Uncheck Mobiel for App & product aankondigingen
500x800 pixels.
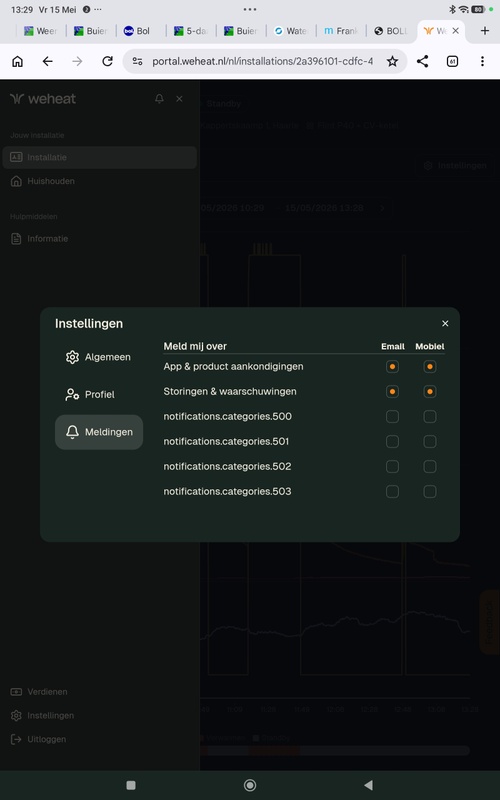coord(430,366)
